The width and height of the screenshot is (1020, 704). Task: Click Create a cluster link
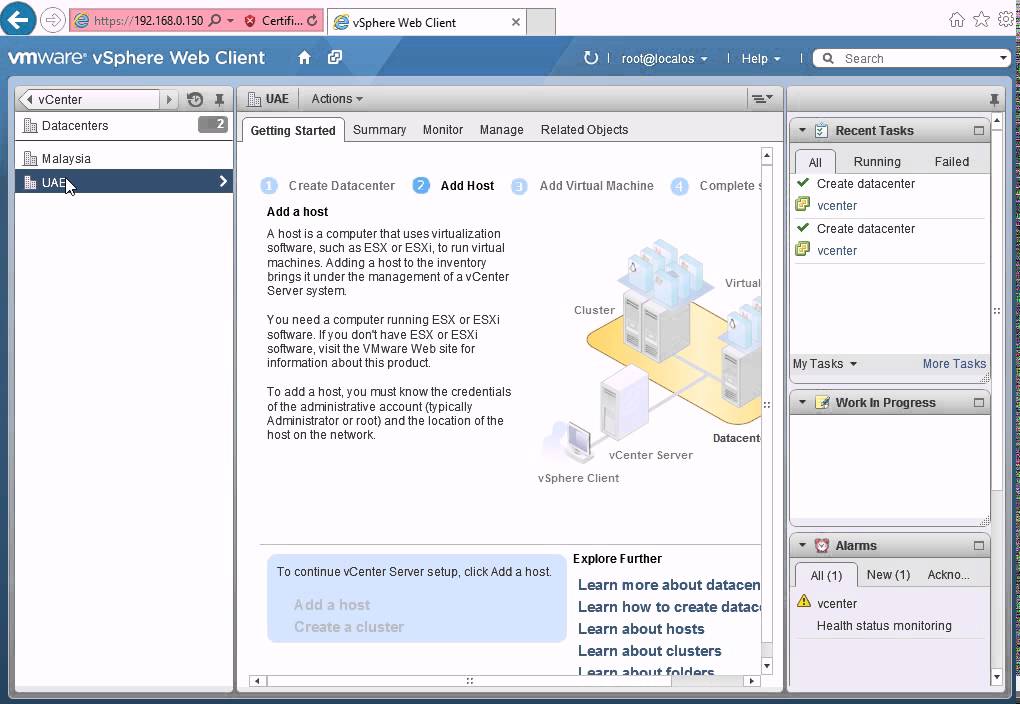click(x=349, y=627)
